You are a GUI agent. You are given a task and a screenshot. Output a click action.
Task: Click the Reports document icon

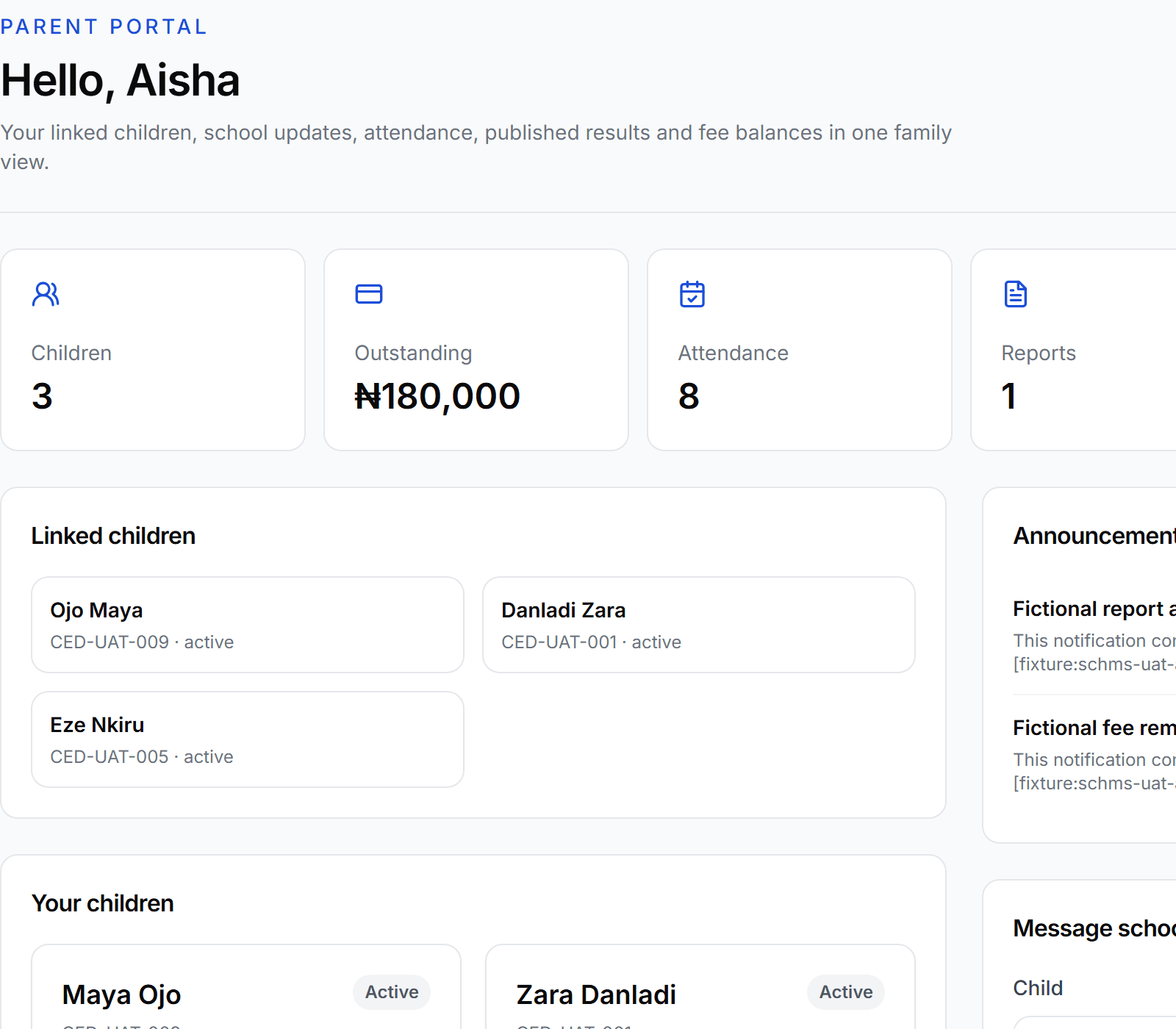pyautogui.click(x=1016, y=294)
